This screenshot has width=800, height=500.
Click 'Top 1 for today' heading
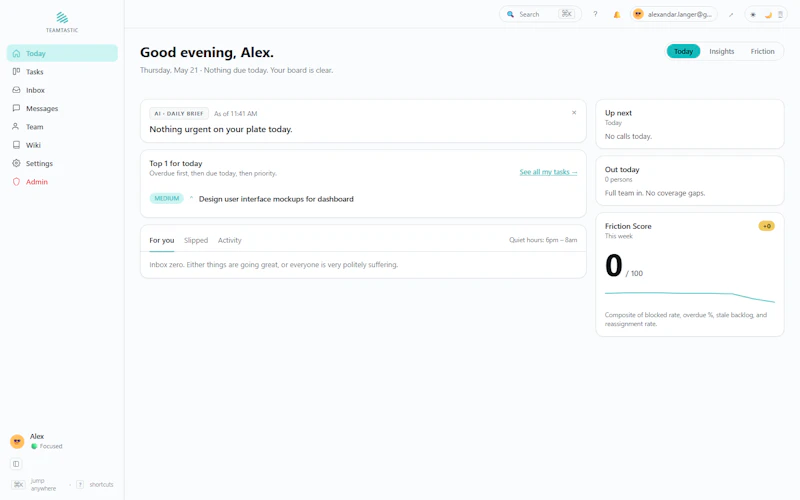pyautogui.click(x=176, y=163)
